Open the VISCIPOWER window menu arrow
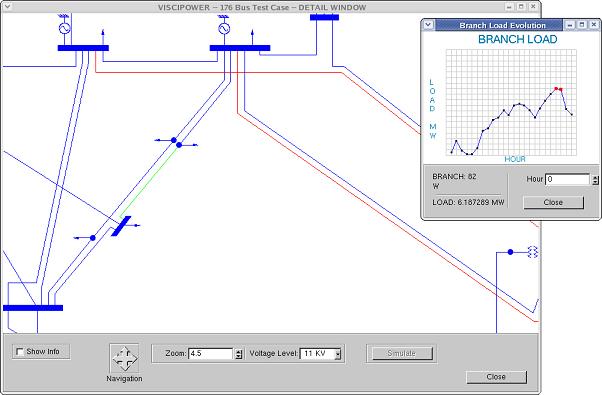The image size is (602, 395). (7, 7)
